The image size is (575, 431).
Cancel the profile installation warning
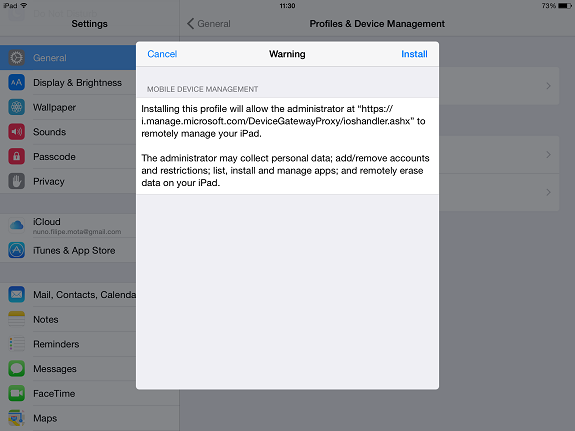click(162, 54)
